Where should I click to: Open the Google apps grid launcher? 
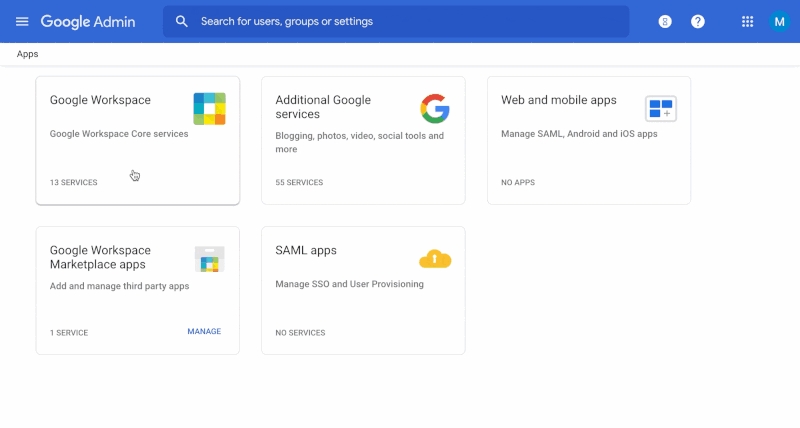(x=747, y=21)
